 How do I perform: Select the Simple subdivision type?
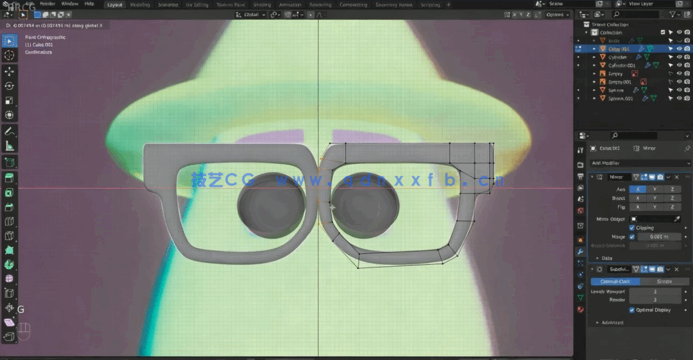point(664,281)
